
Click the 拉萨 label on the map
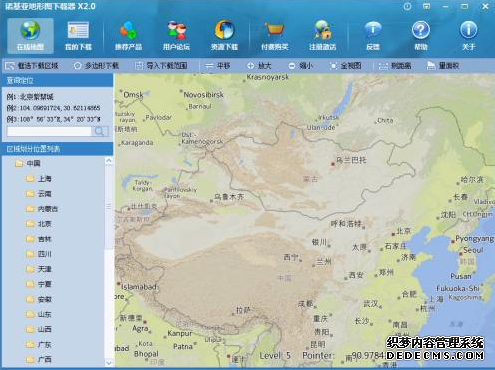(243, 310)
